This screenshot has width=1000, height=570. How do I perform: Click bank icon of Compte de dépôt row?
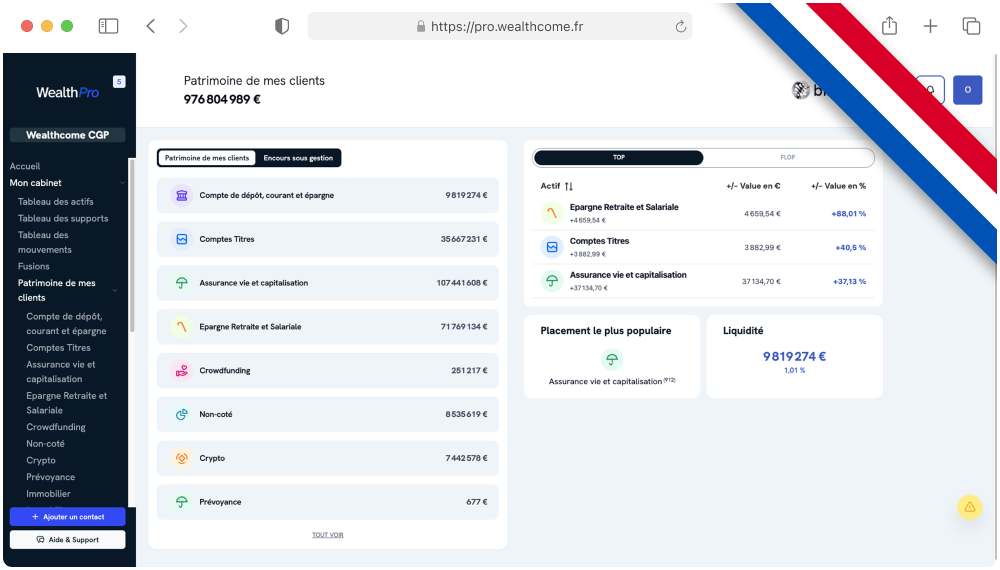[182, 196]
